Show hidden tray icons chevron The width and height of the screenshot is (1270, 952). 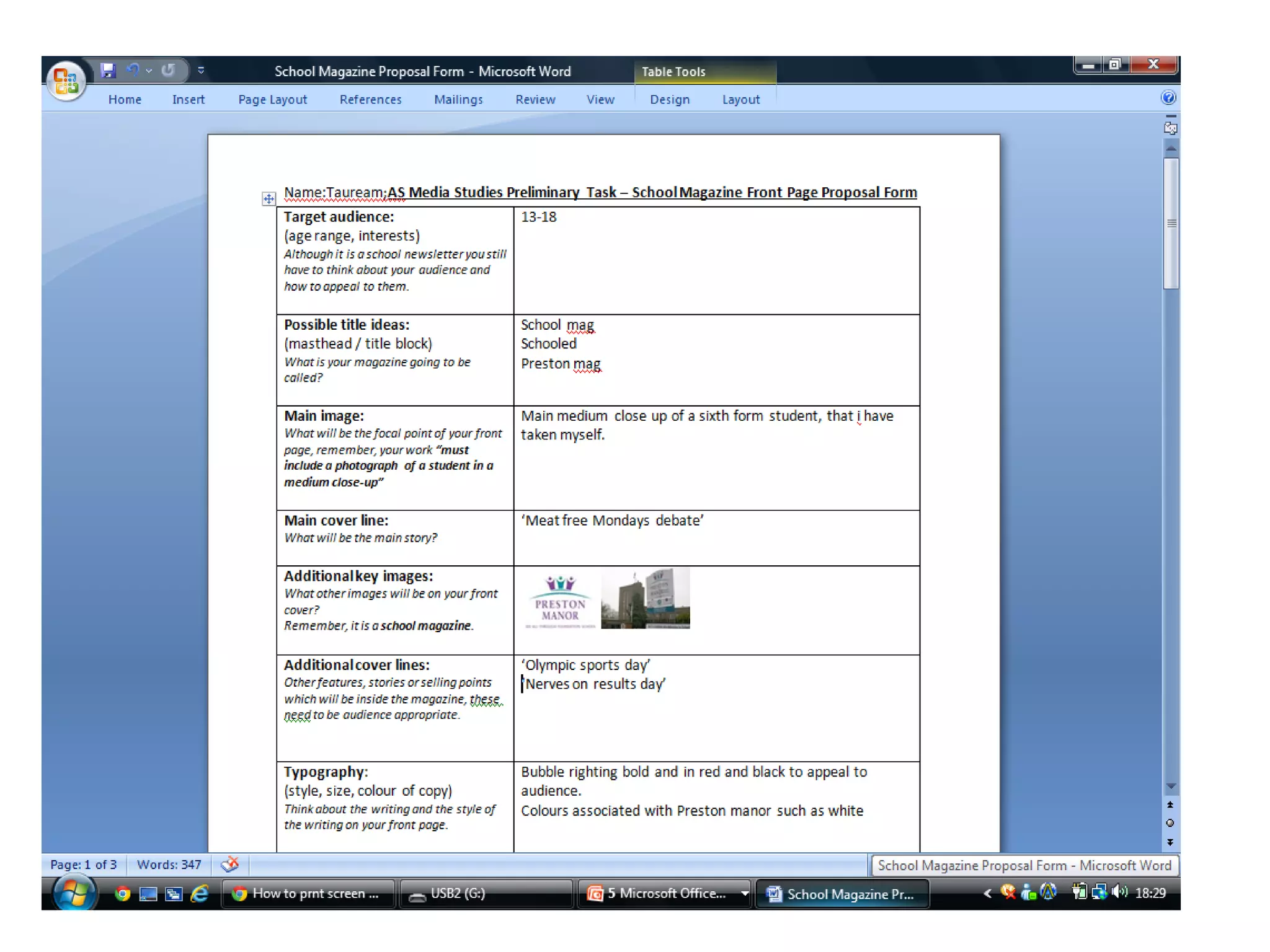click(x=988, y=893)
